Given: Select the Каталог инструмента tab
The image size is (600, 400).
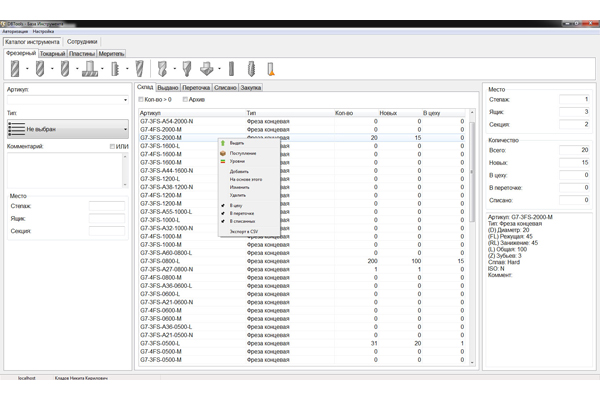Looking at the screenshot, I should click(32, 42).
